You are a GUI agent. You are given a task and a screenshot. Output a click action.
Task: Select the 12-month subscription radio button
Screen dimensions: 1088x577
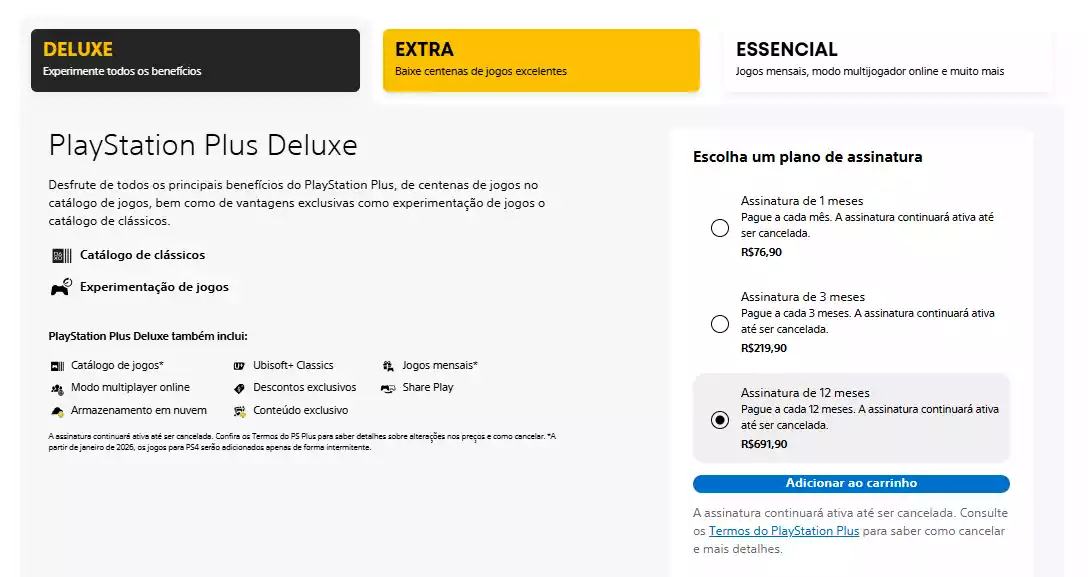719,420
